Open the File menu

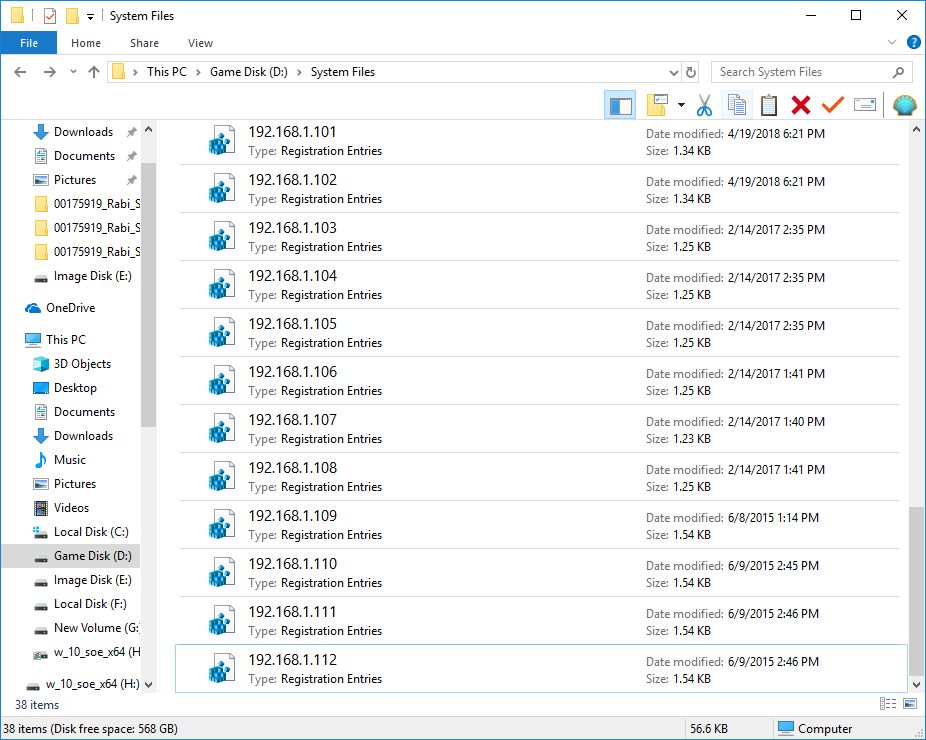tap(29, 43)
